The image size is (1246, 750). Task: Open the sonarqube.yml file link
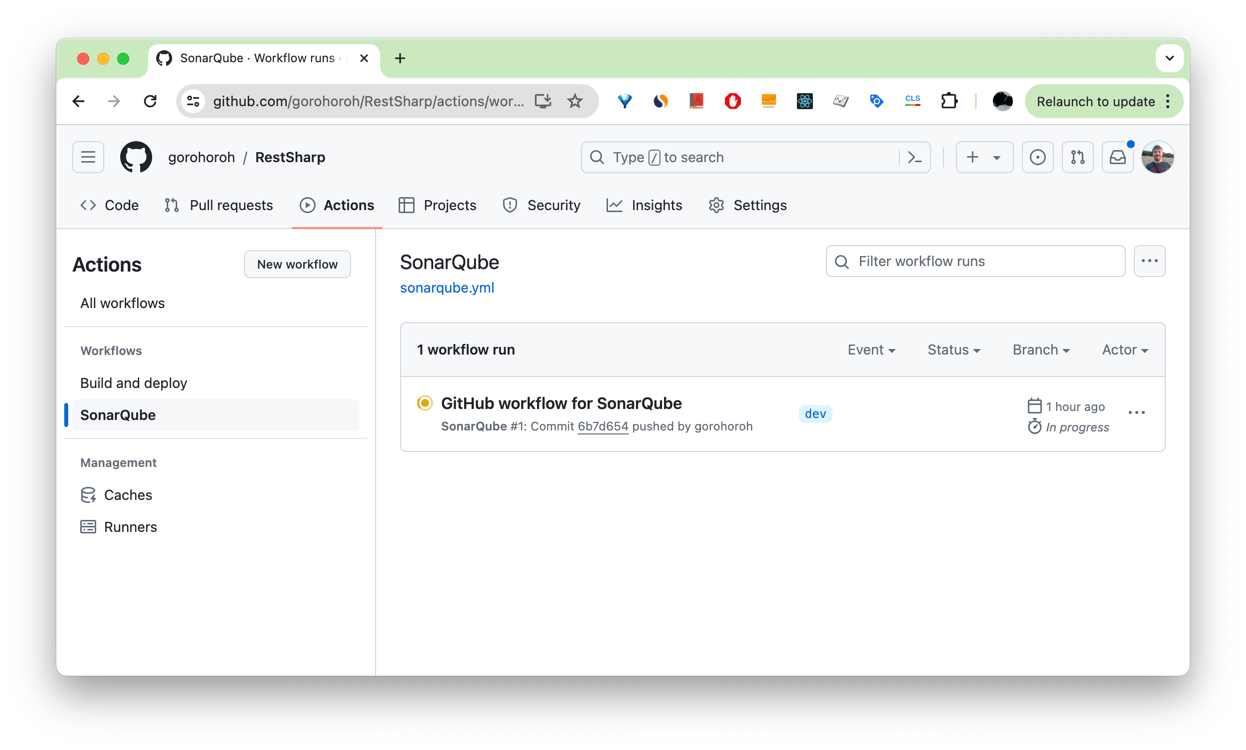(447, 287)
